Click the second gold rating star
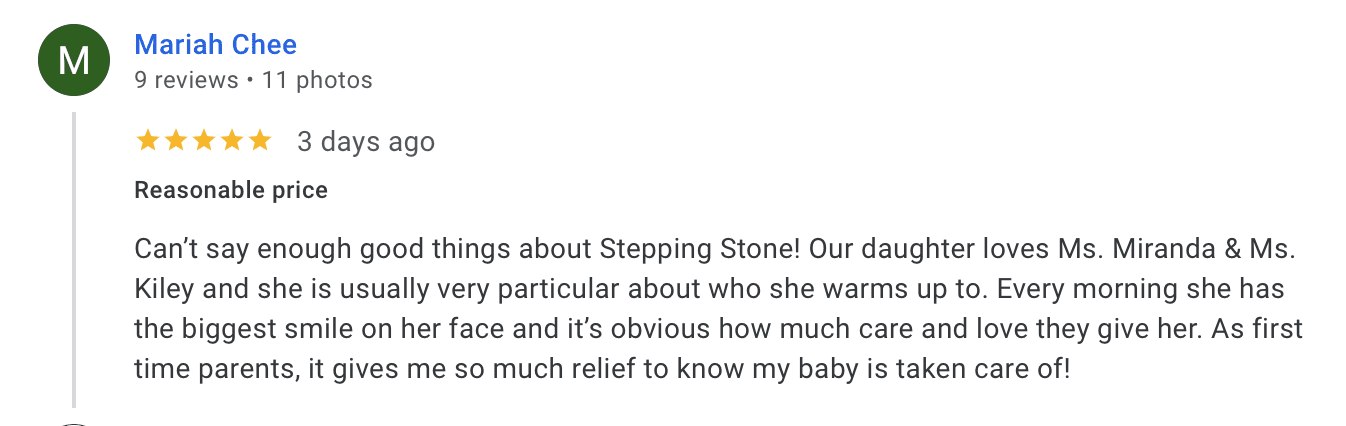This screenshot has height=426, width=1346. click(176, 141)
